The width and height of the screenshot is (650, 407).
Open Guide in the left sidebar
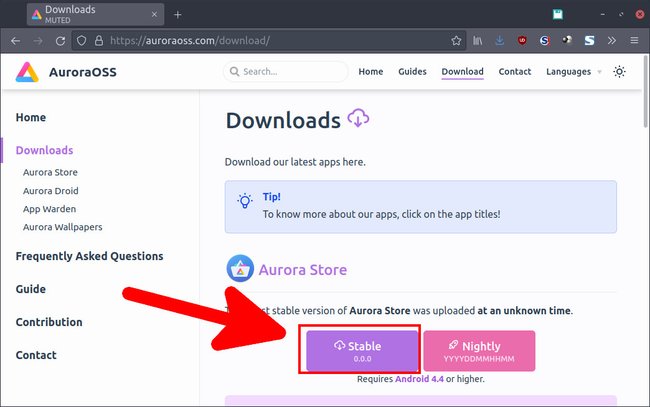coord(31,289)
